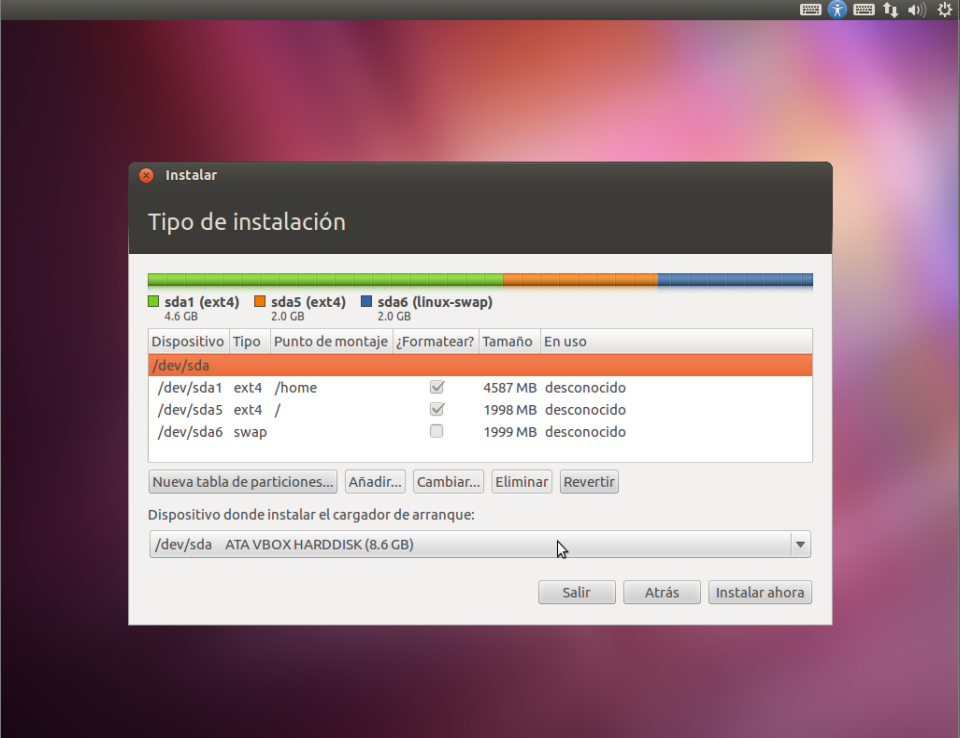Go back with the Atrás button
Image resolution: width=960 pixels, height=738 pixels.
[x=662, y=592]
